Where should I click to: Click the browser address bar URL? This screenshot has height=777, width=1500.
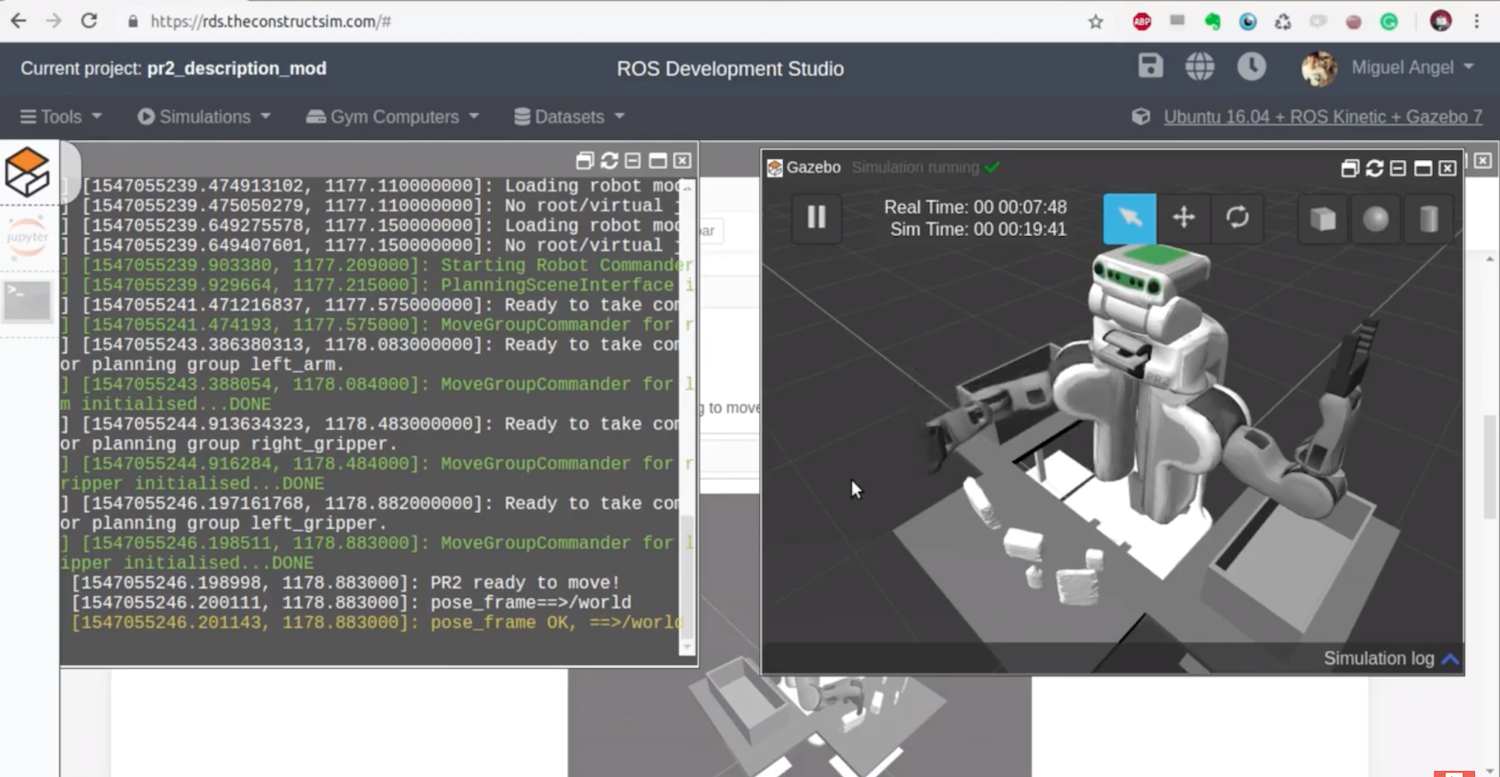[270, 21]
